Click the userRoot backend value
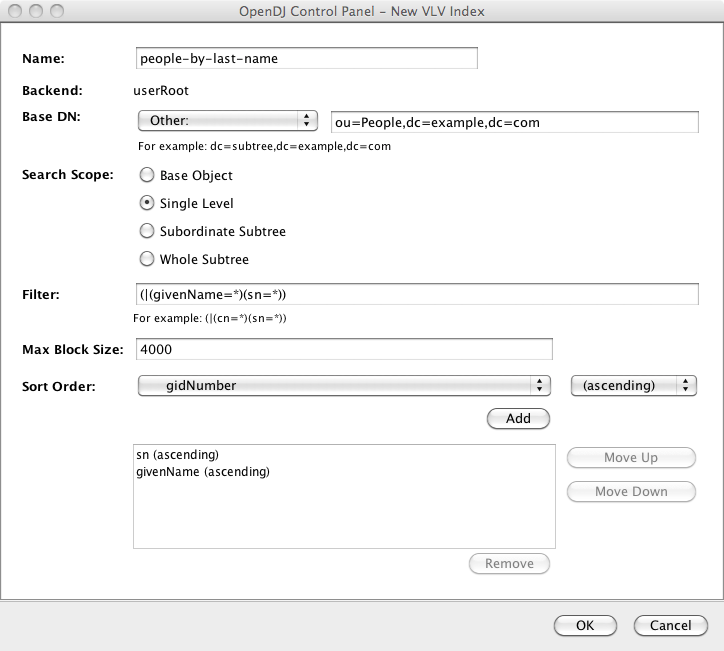 point(161,90)
